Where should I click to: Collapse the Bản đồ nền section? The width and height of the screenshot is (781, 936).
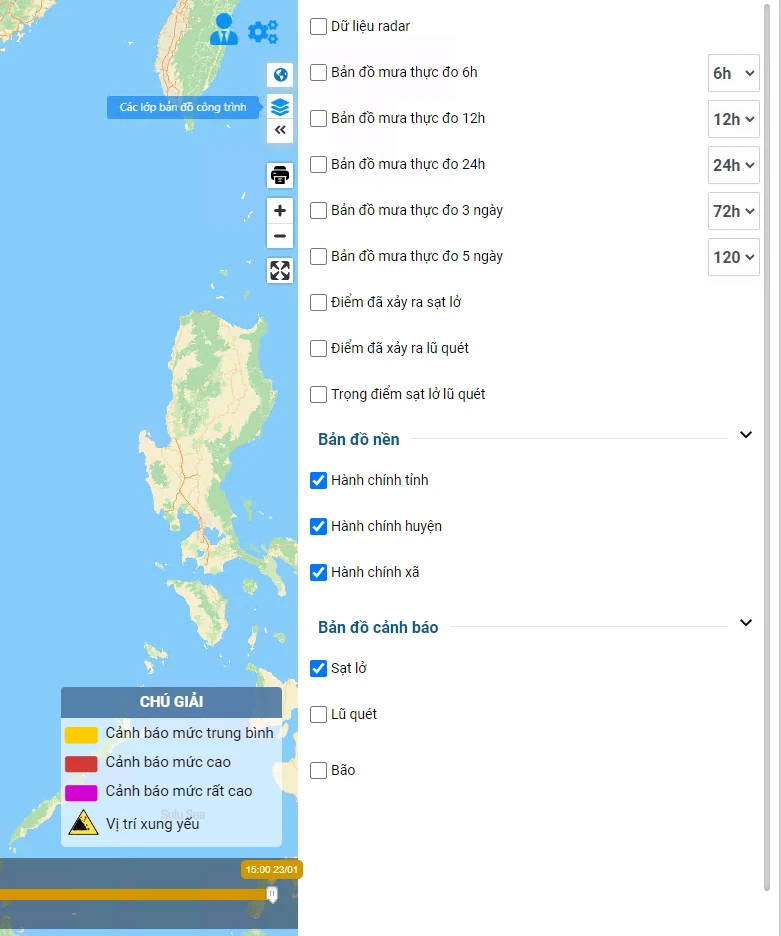pyautogui.click(x=745, y=435)
